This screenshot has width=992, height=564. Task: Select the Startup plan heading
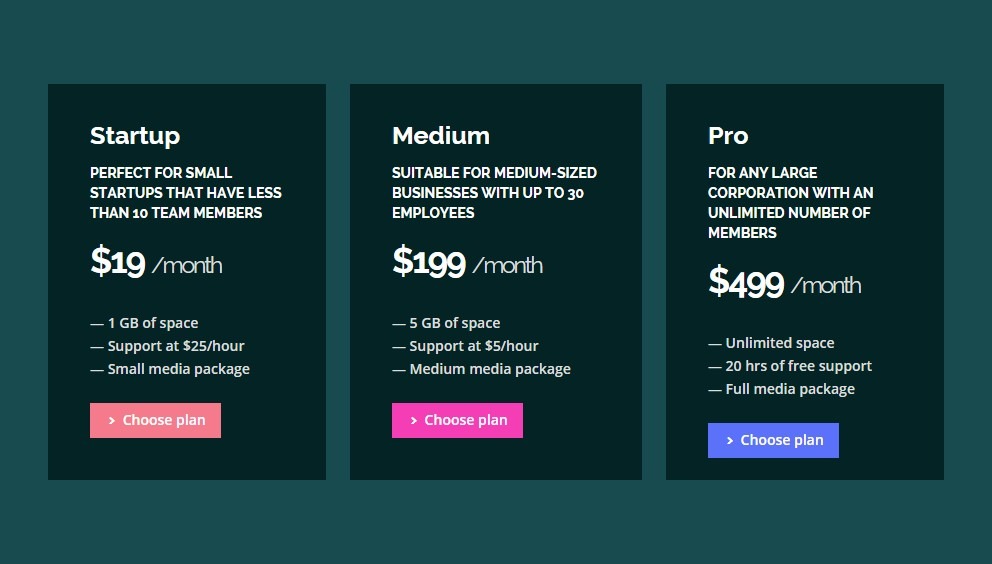coord(135,136)
